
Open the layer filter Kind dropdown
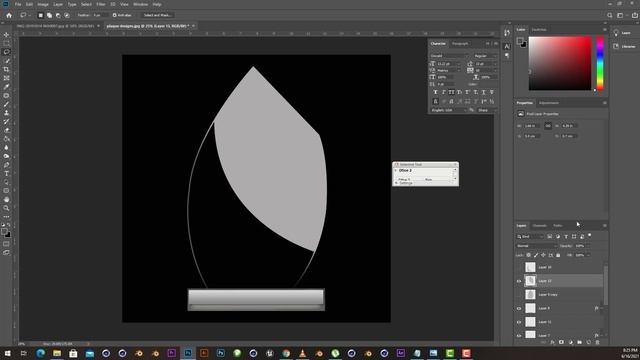pos(530,236)
